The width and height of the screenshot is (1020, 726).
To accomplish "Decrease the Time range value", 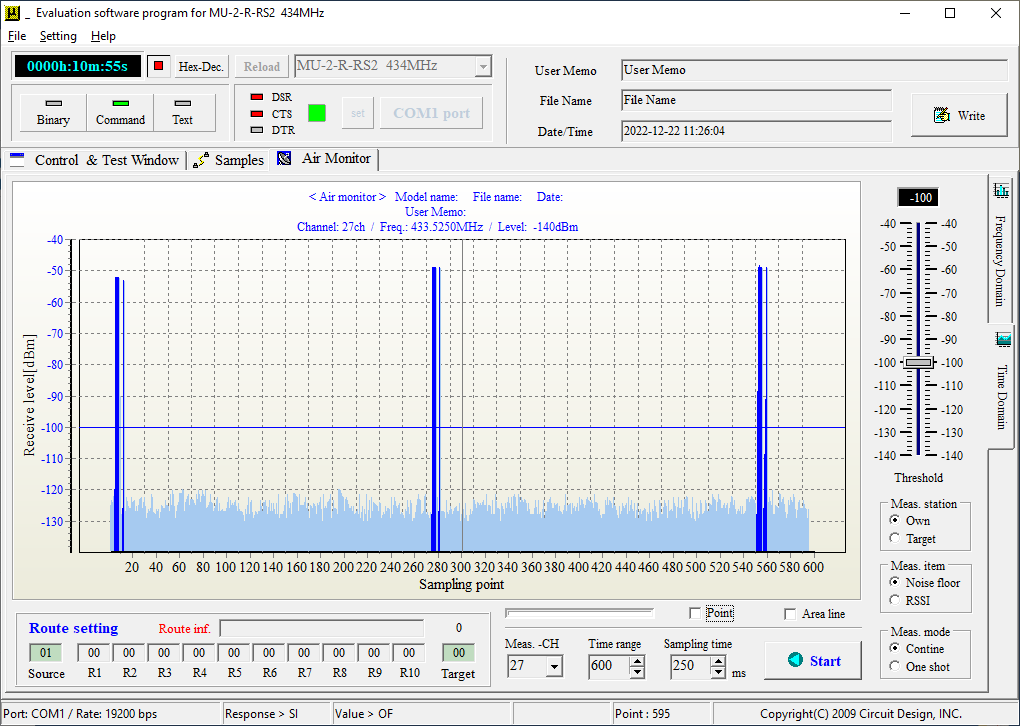I will click(x=638, y=672).
